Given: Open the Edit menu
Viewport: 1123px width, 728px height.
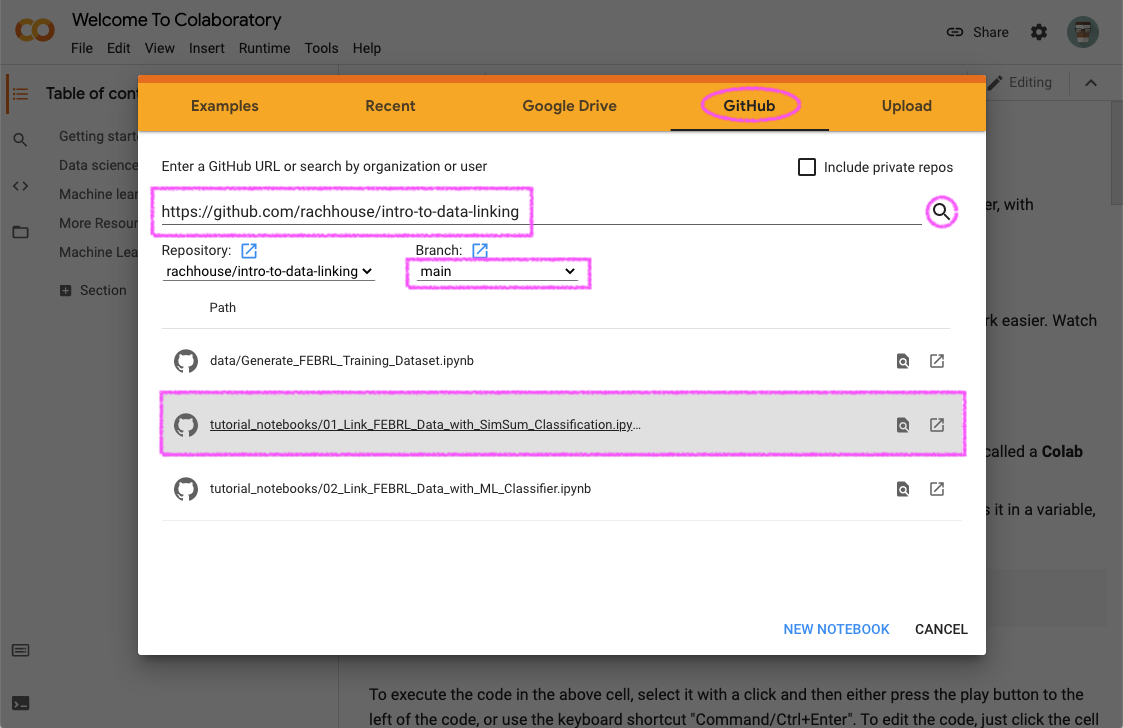Looking at the screenshot, I should (x=118, y=48).
